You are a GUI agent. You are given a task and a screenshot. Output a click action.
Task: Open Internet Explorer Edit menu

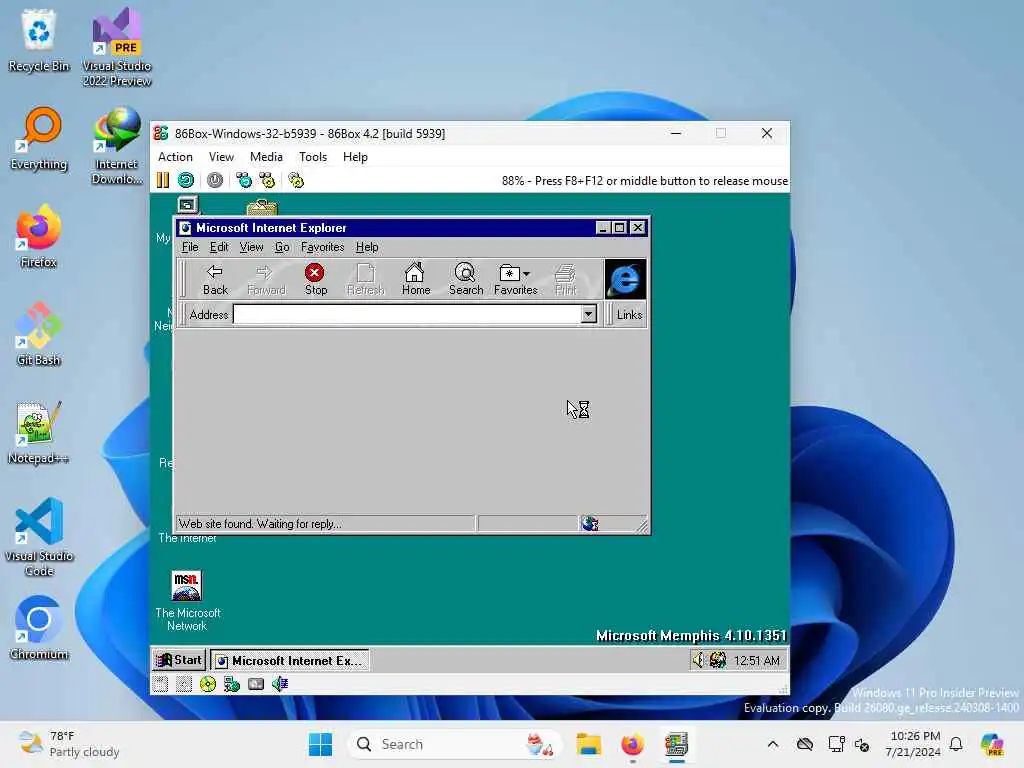click(219, 247)
